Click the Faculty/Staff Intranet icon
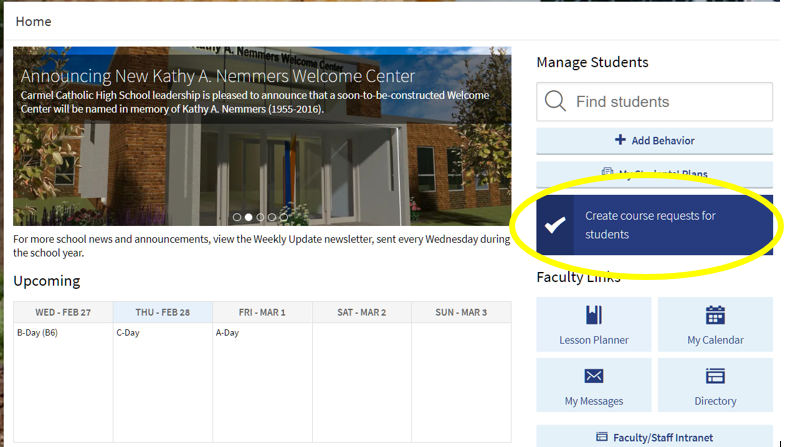790x447 pixels. (x=602, y=436)
